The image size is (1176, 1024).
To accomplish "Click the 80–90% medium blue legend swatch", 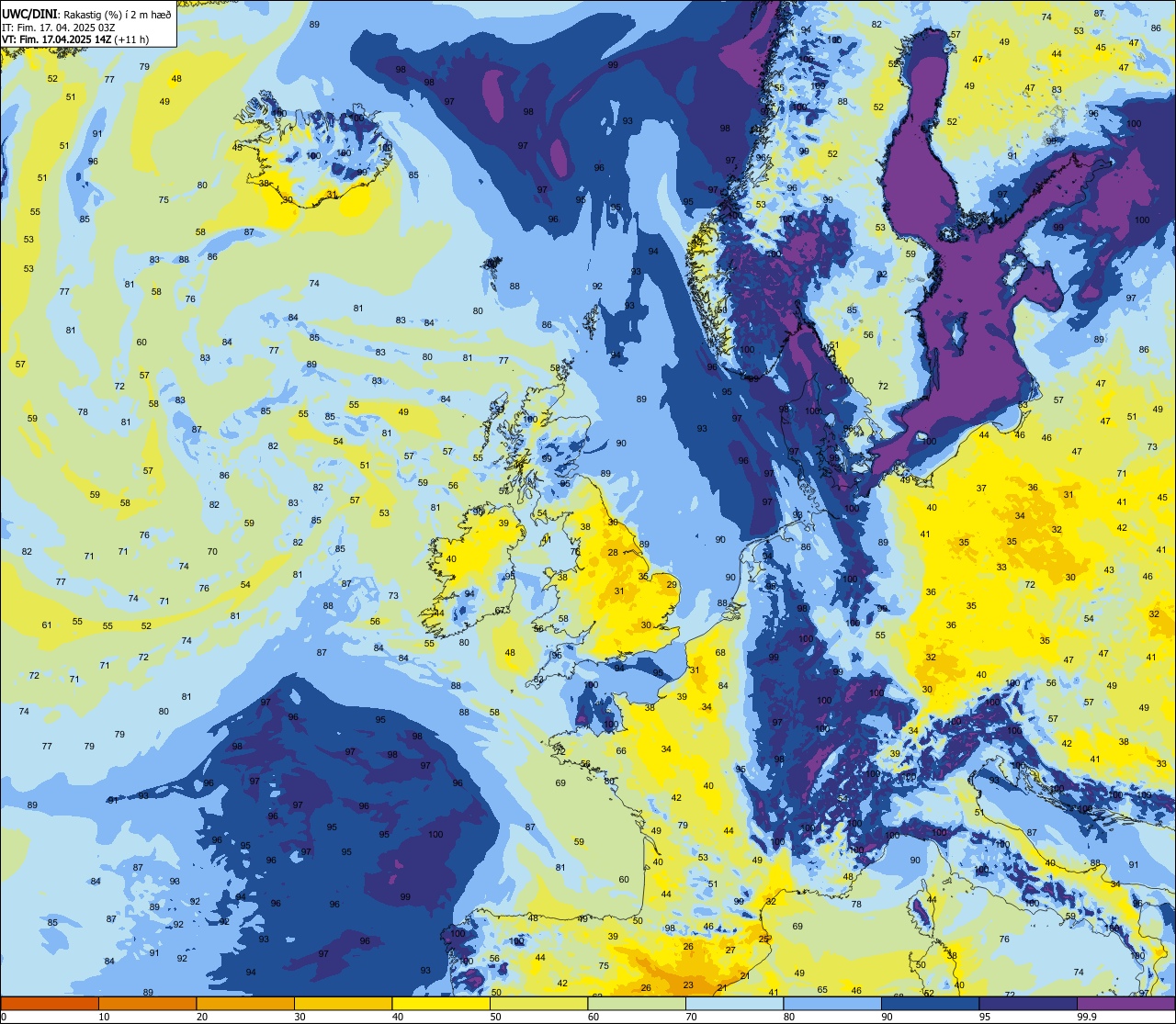I will (x=832, y=1004).
